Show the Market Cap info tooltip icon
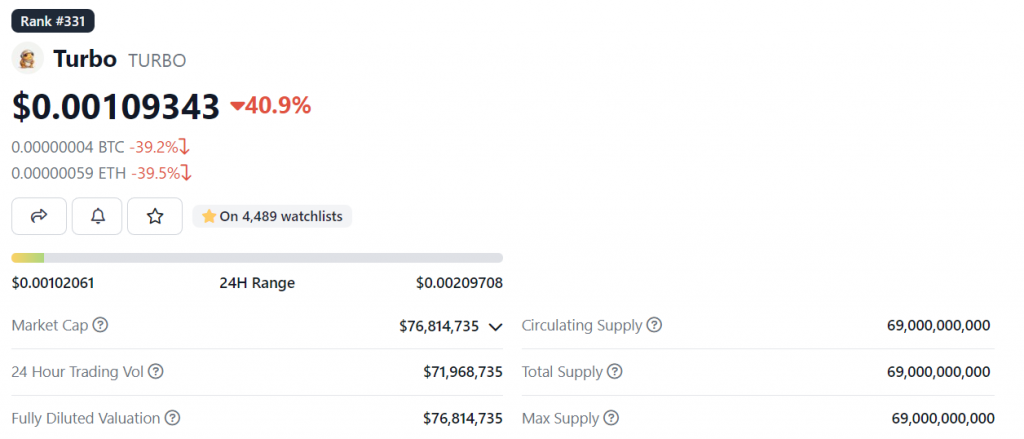This screenshot has height=439, width=1024. tap(100, 325)
